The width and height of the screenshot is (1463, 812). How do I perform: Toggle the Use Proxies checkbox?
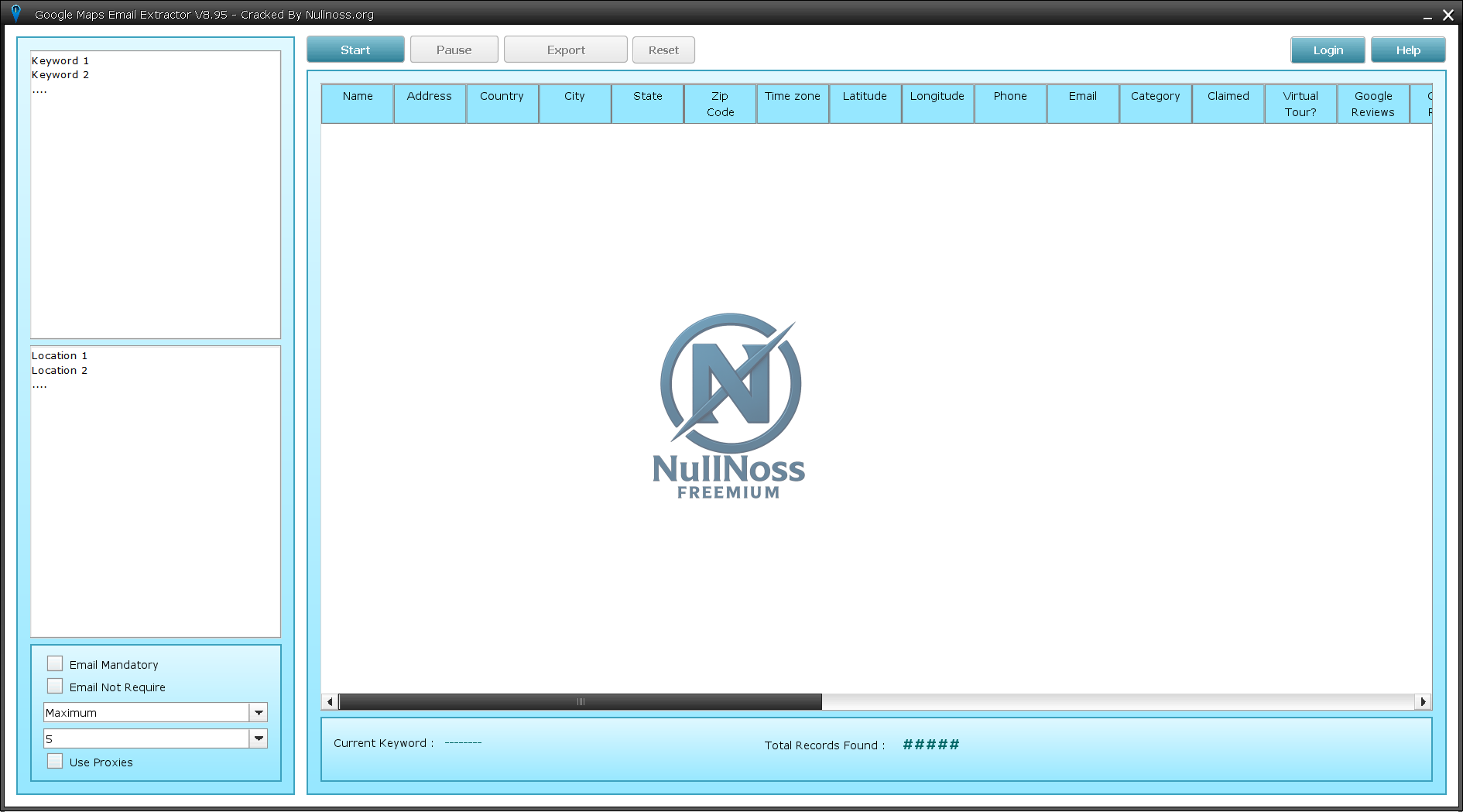tap(55, 761)
